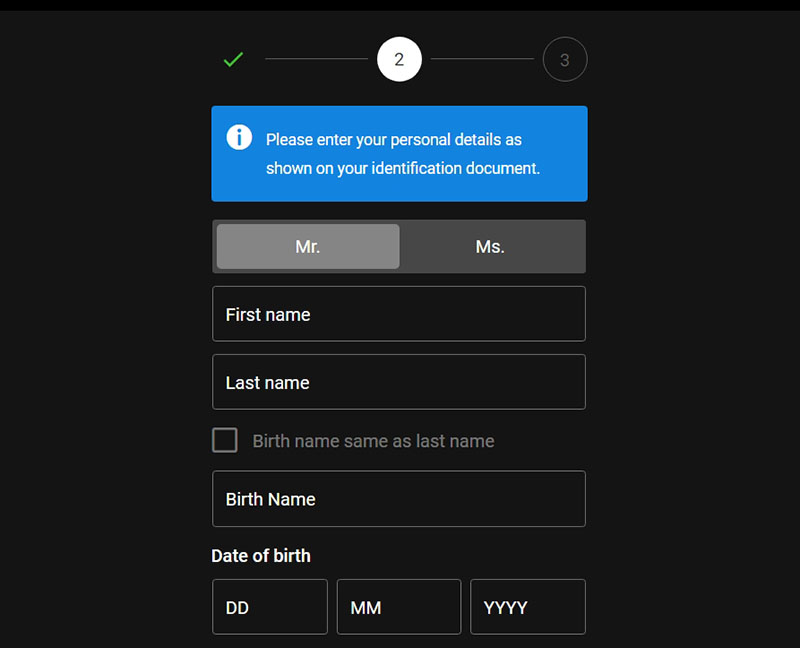Image resolution: width=800 pixels, height=648 pixels.
Task: Click the 'Birth name same as last name' label
Action: 373,441
